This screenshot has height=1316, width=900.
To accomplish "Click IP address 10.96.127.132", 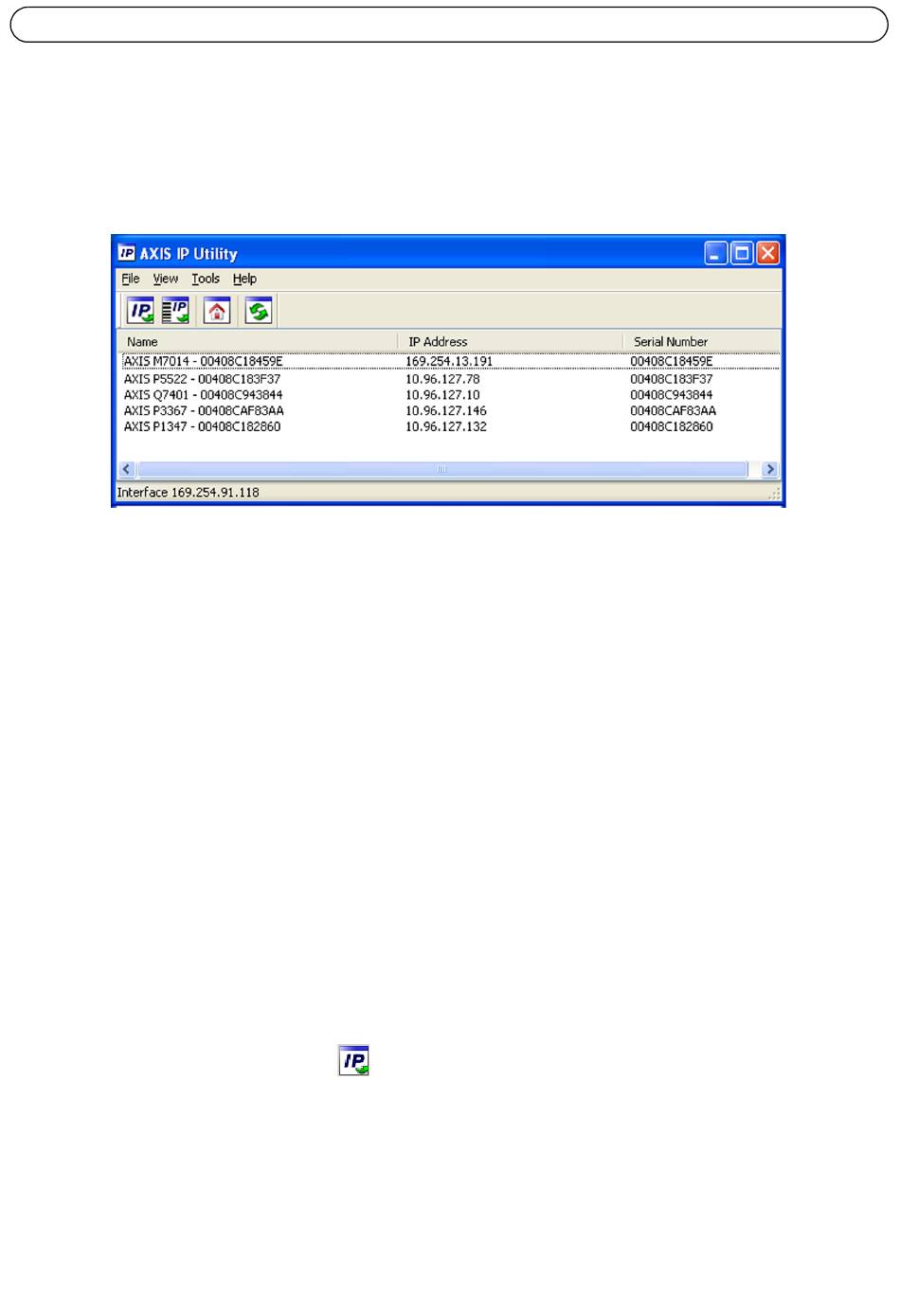I will [x=446, y=427].
